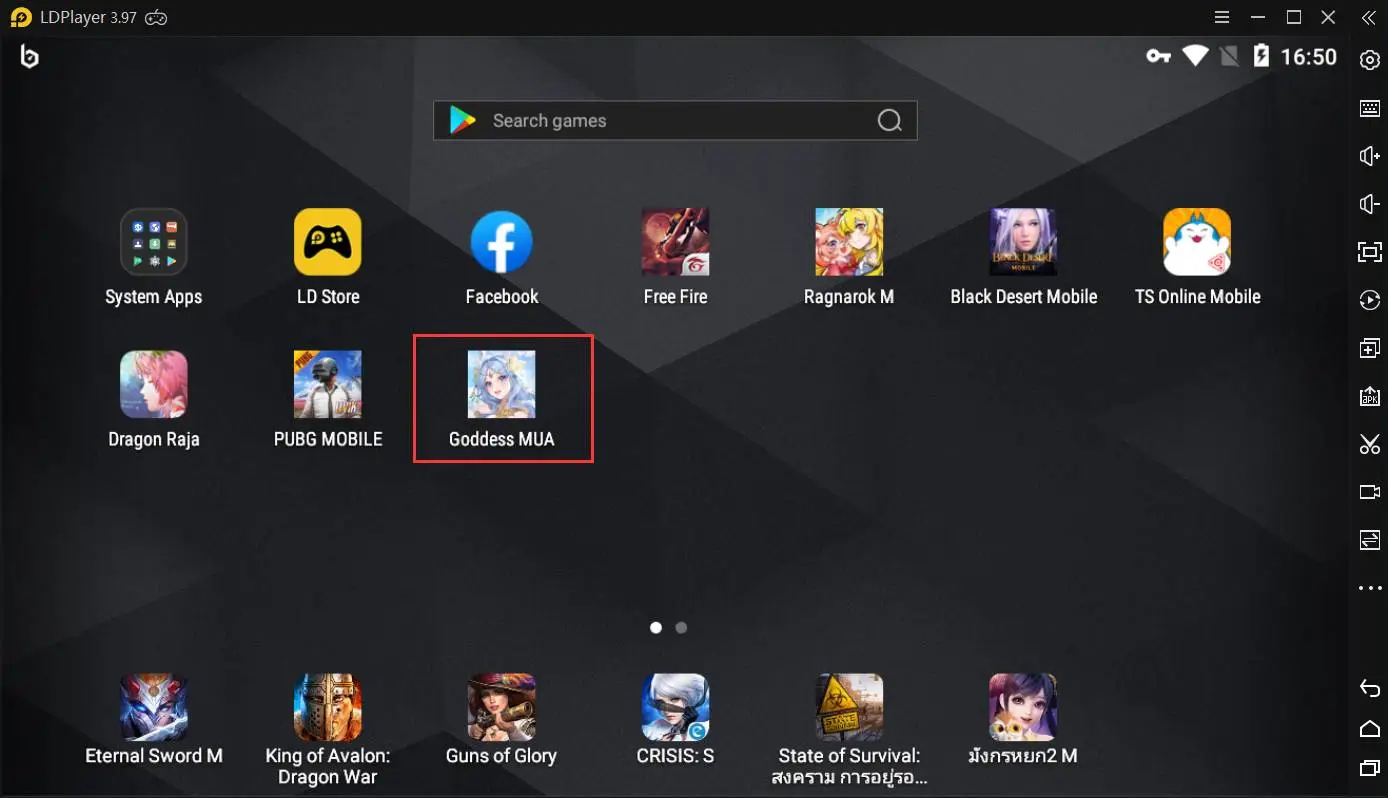Image resolution: width=1388 pixels, height=798 pixels.
Task: Click the LDPlayer logo in title bar
Action: tap(20, 17)
